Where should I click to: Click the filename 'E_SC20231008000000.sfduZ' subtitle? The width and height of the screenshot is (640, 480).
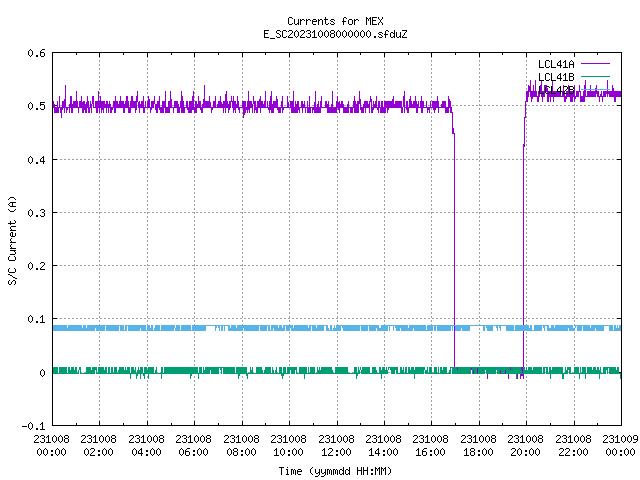(335, 34)
